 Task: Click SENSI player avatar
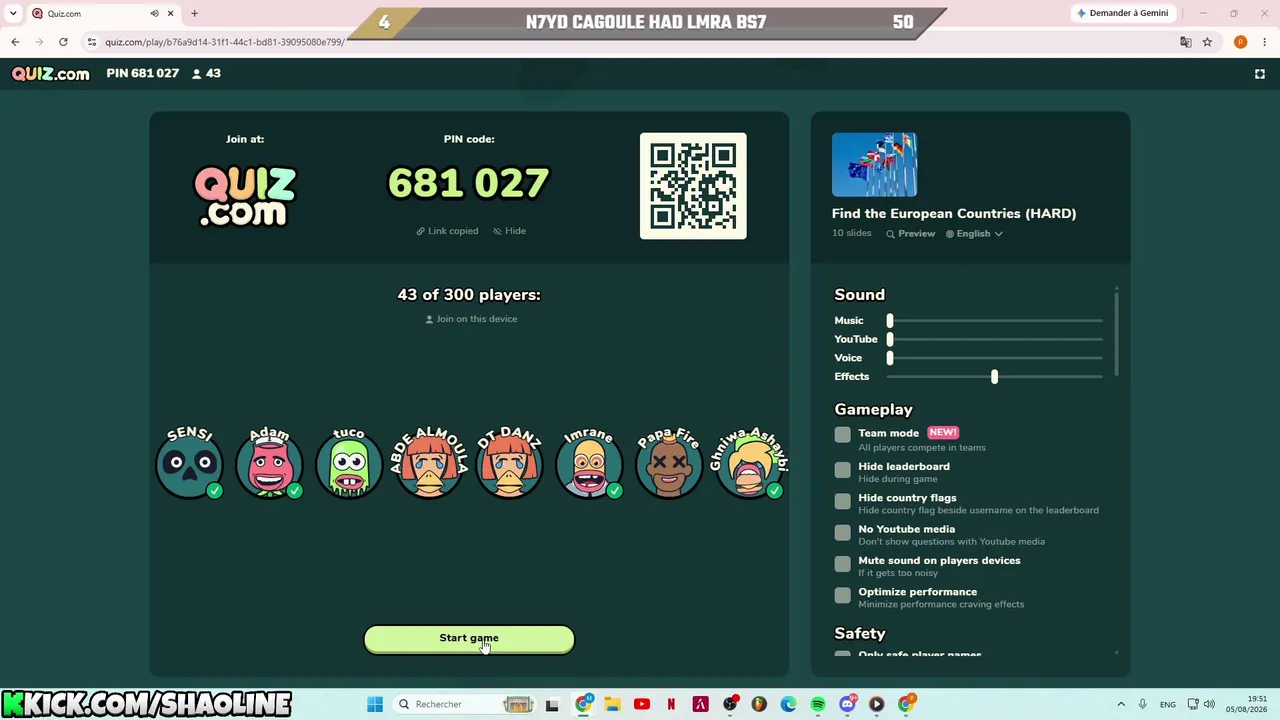(189, 463)
